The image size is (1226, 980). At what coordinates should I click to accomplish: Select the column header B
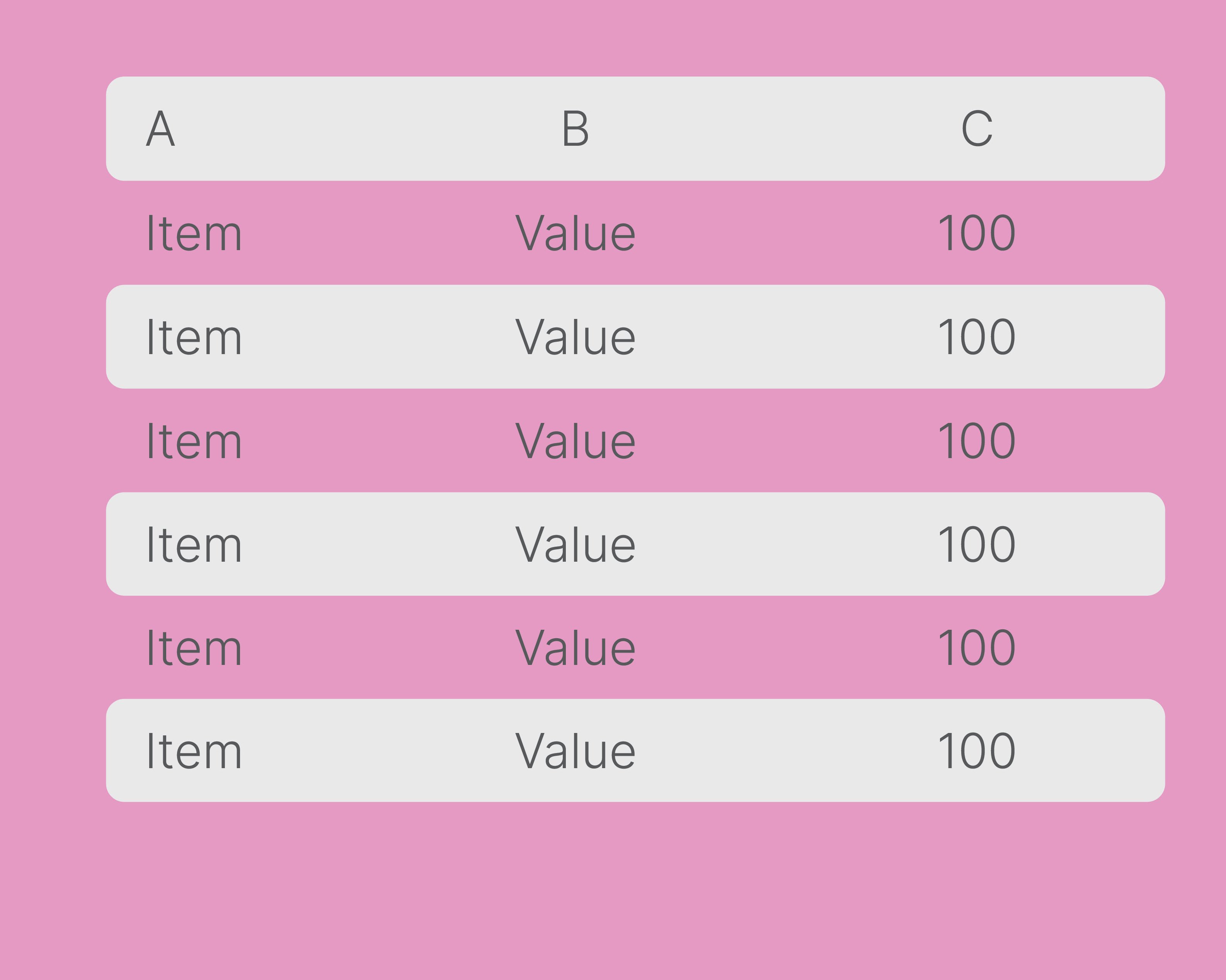point(575,129)
